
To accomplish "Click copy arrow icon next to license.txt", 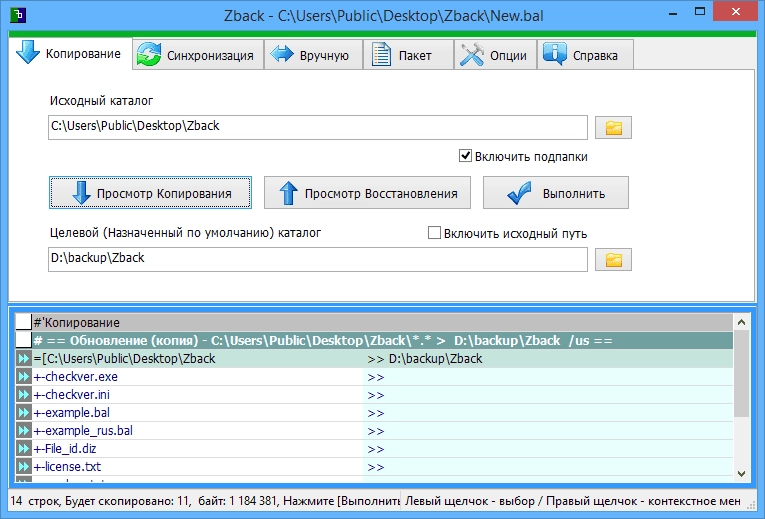I will [x=23, y=467].
